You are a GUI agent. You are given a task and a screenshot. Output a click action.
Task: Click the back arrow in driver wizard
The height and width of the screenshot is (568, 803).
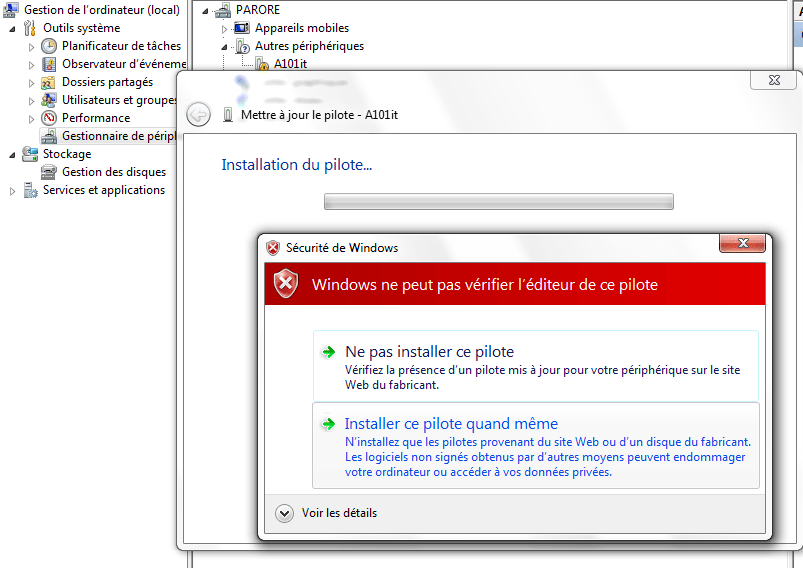point(199,115)
